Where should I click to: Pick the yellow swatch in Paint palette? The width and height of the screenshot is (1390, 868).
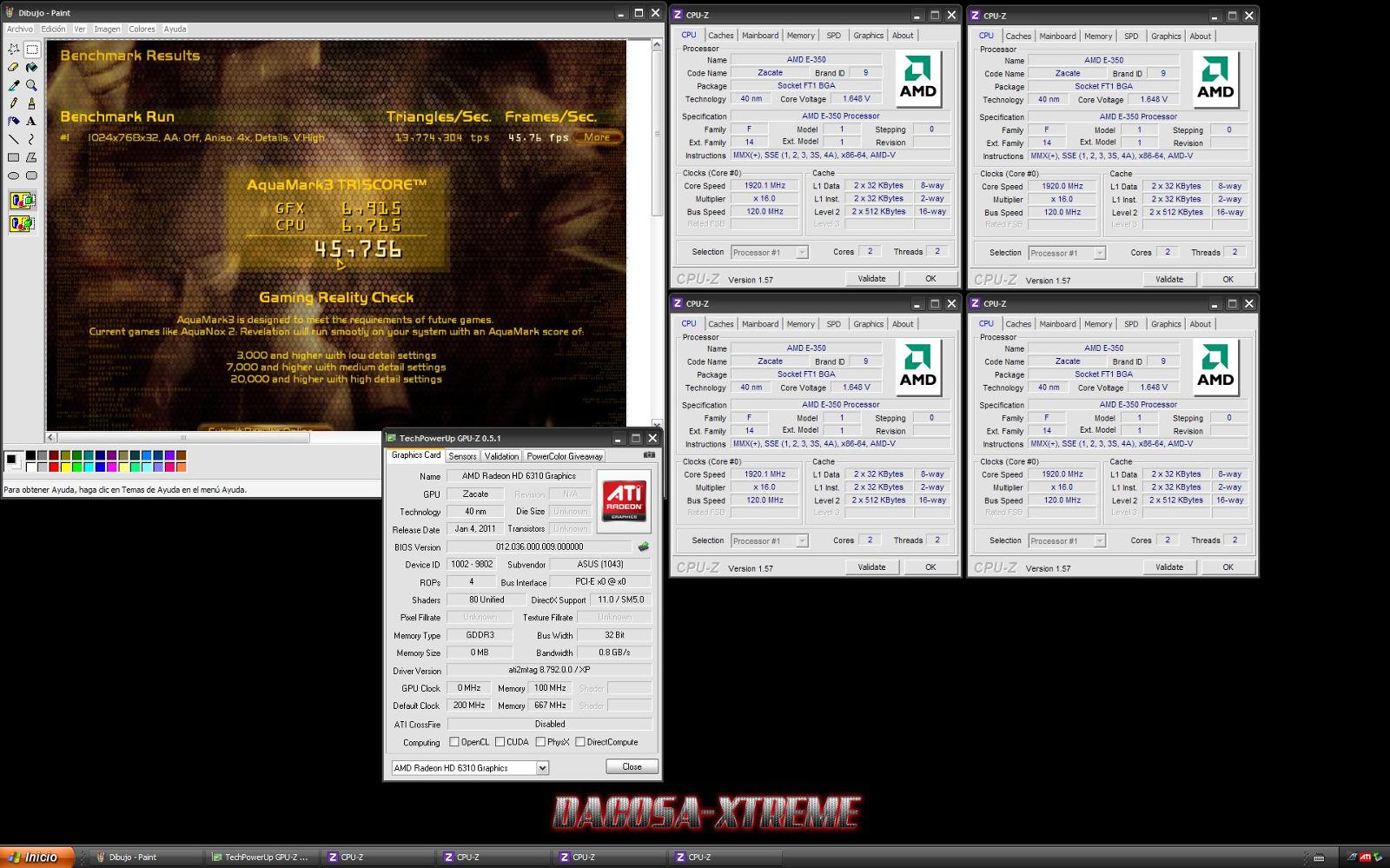[66, 467]
